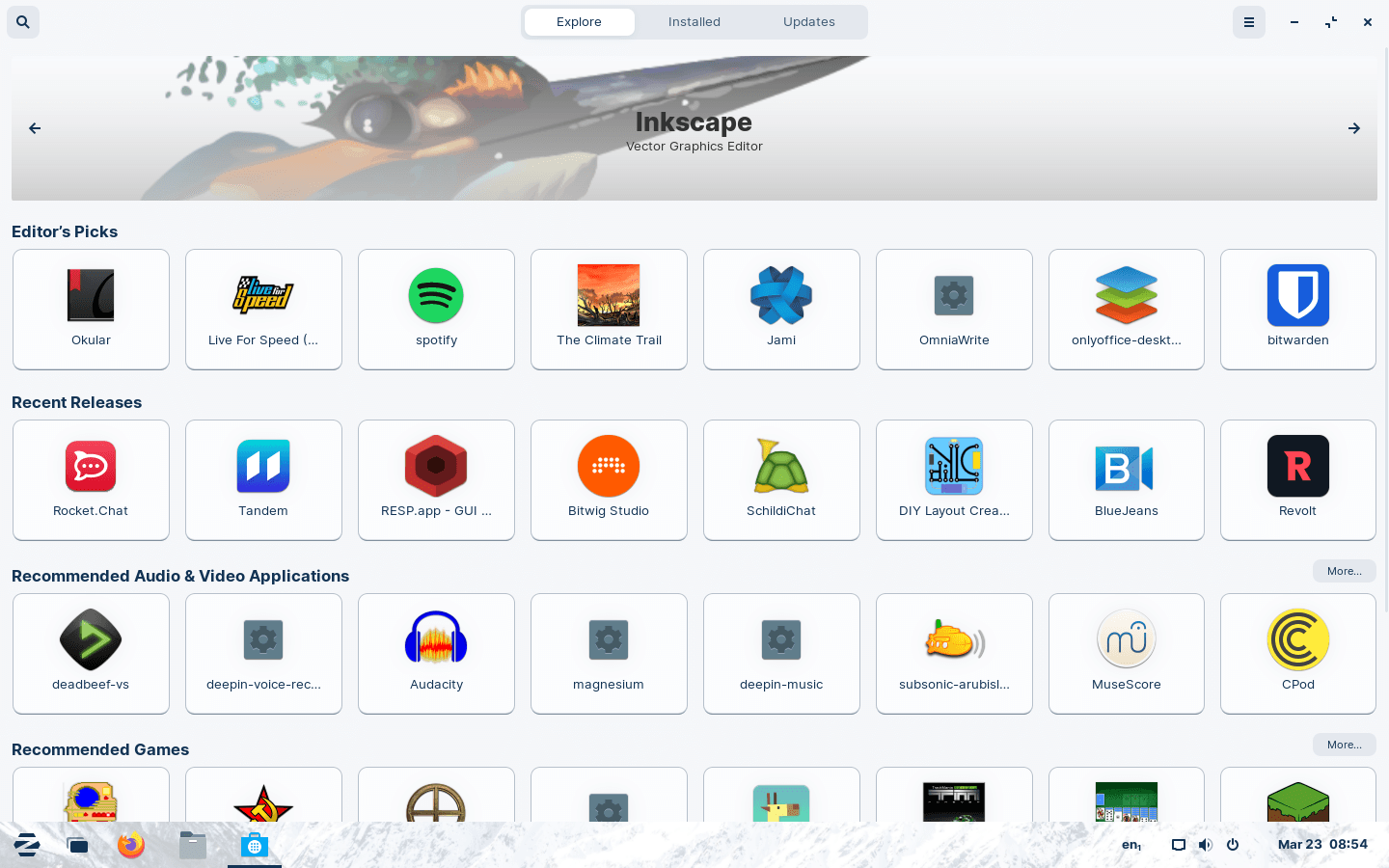The image size is (1389, 868).
Task: Open the clock showing Mar 23 08:54
Action: (x=1322, y=844)
